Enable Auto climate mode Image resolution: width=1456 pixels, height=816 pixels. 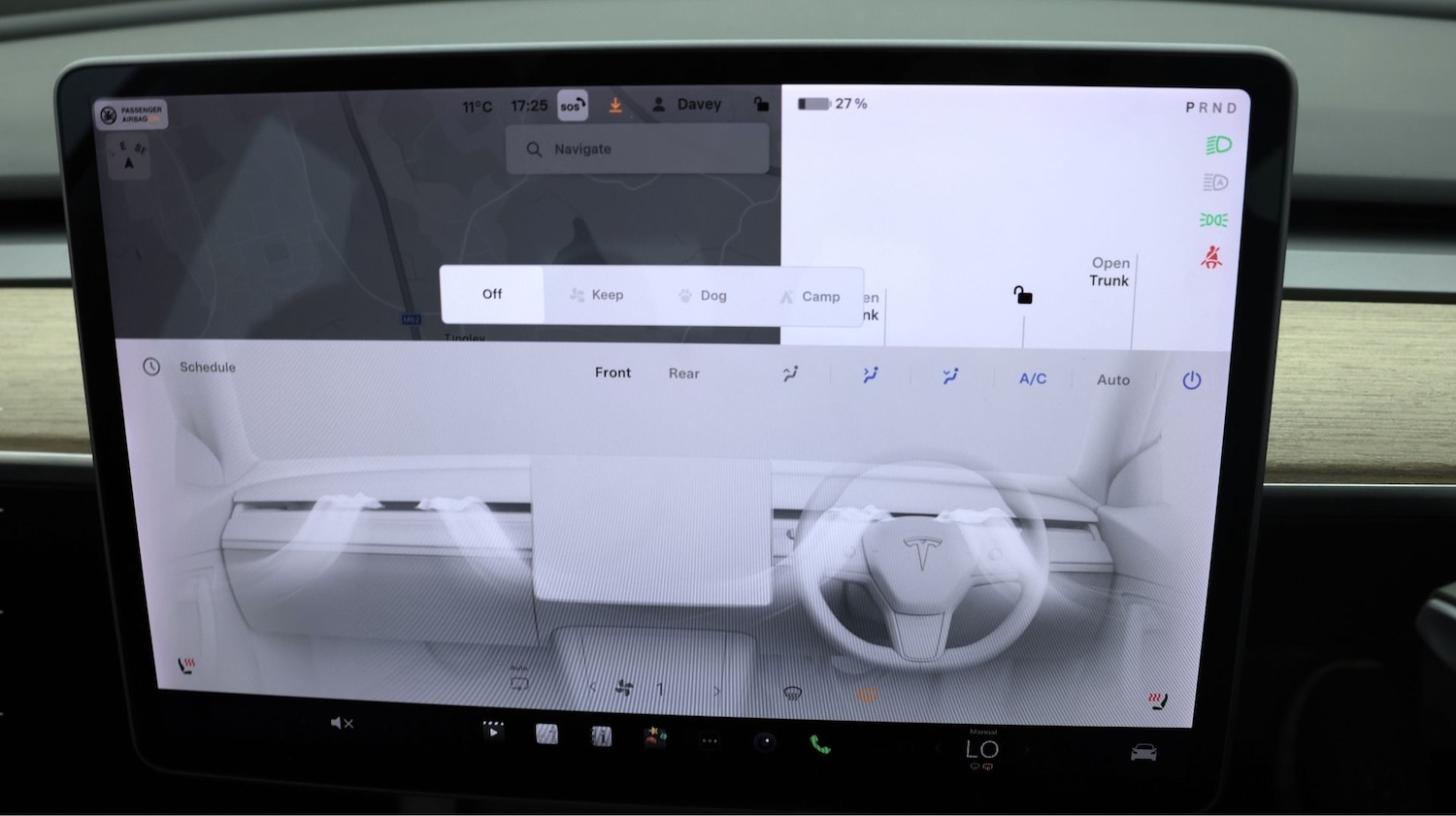[x=1113, y=379]
